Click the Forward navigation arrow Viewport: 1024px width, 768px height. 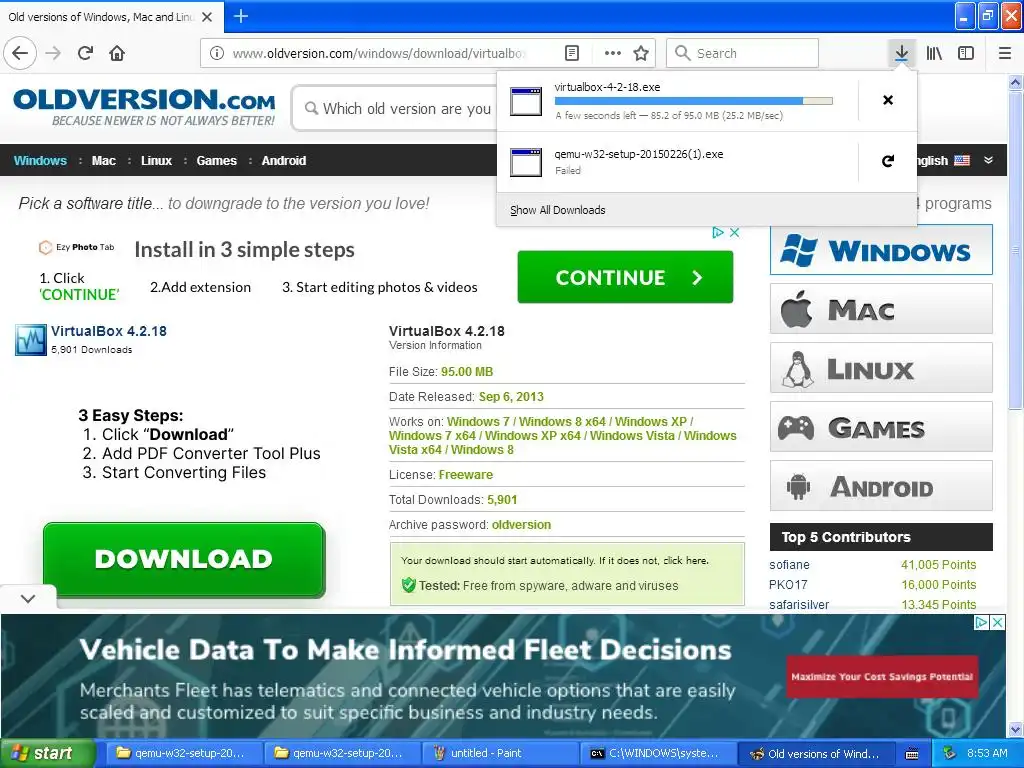[54, 53]
